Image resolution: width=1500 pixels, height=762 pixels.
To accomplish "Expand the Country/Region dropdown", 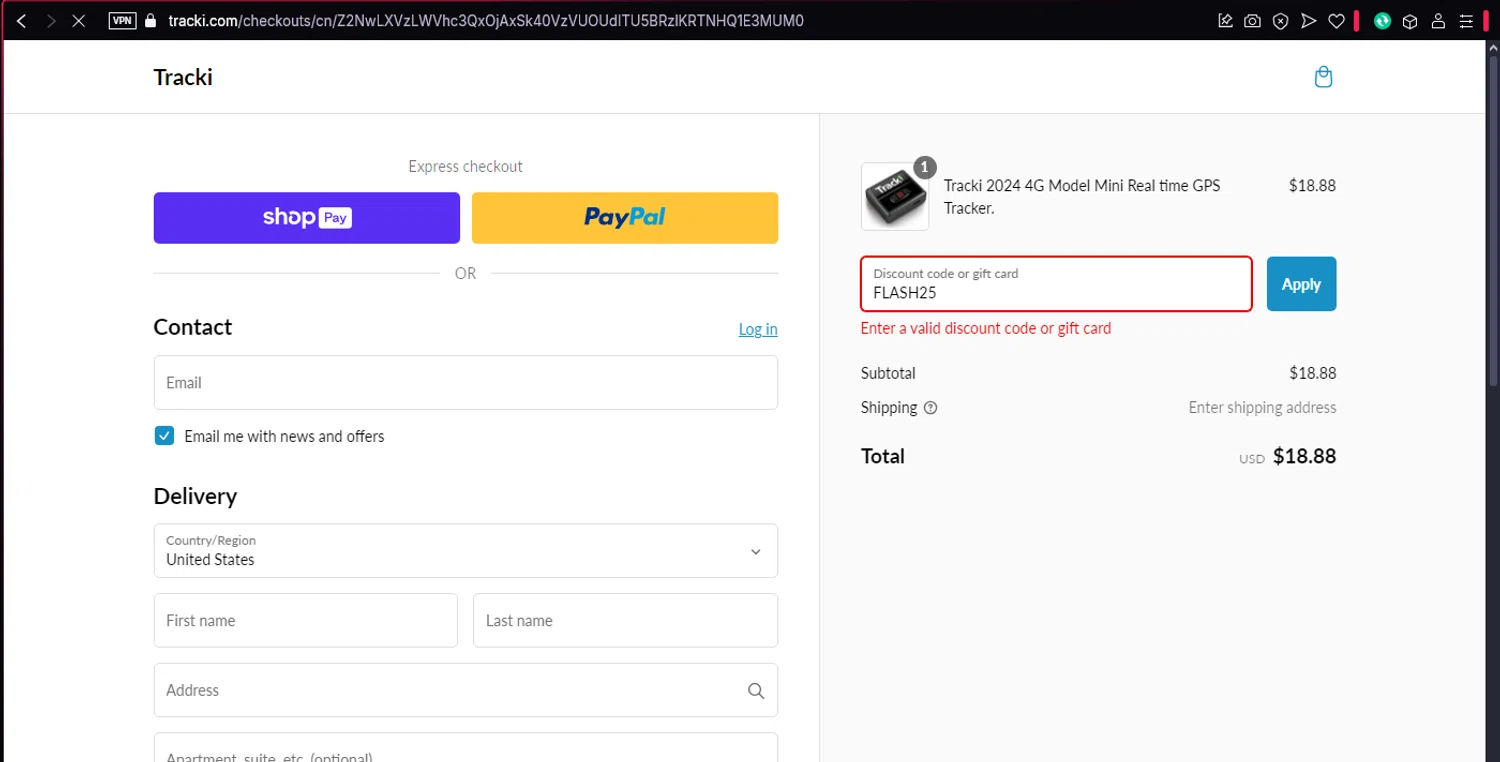I will (x=466, y=550).
